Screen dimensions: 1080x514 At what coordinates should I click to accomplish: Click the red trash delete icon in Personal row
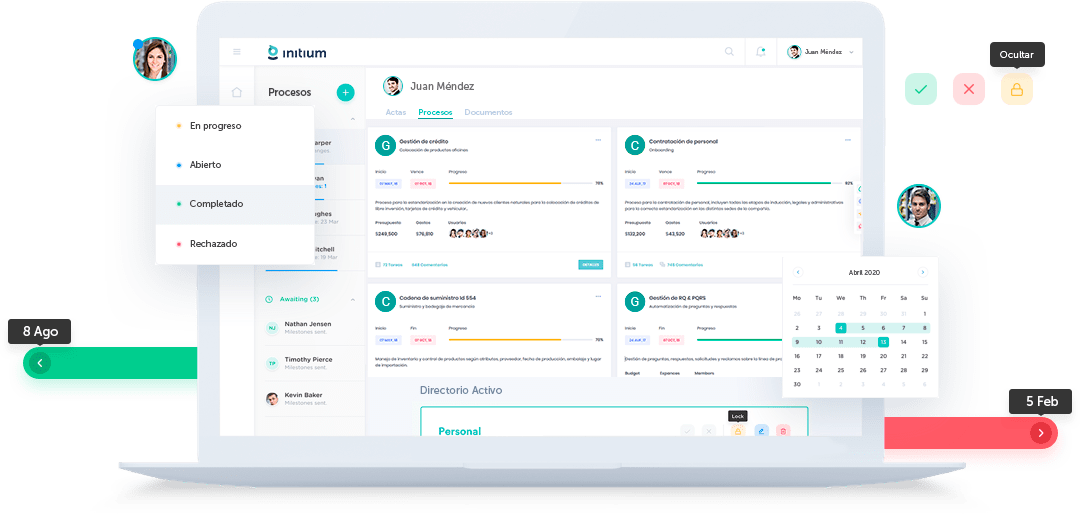[783, 431]
